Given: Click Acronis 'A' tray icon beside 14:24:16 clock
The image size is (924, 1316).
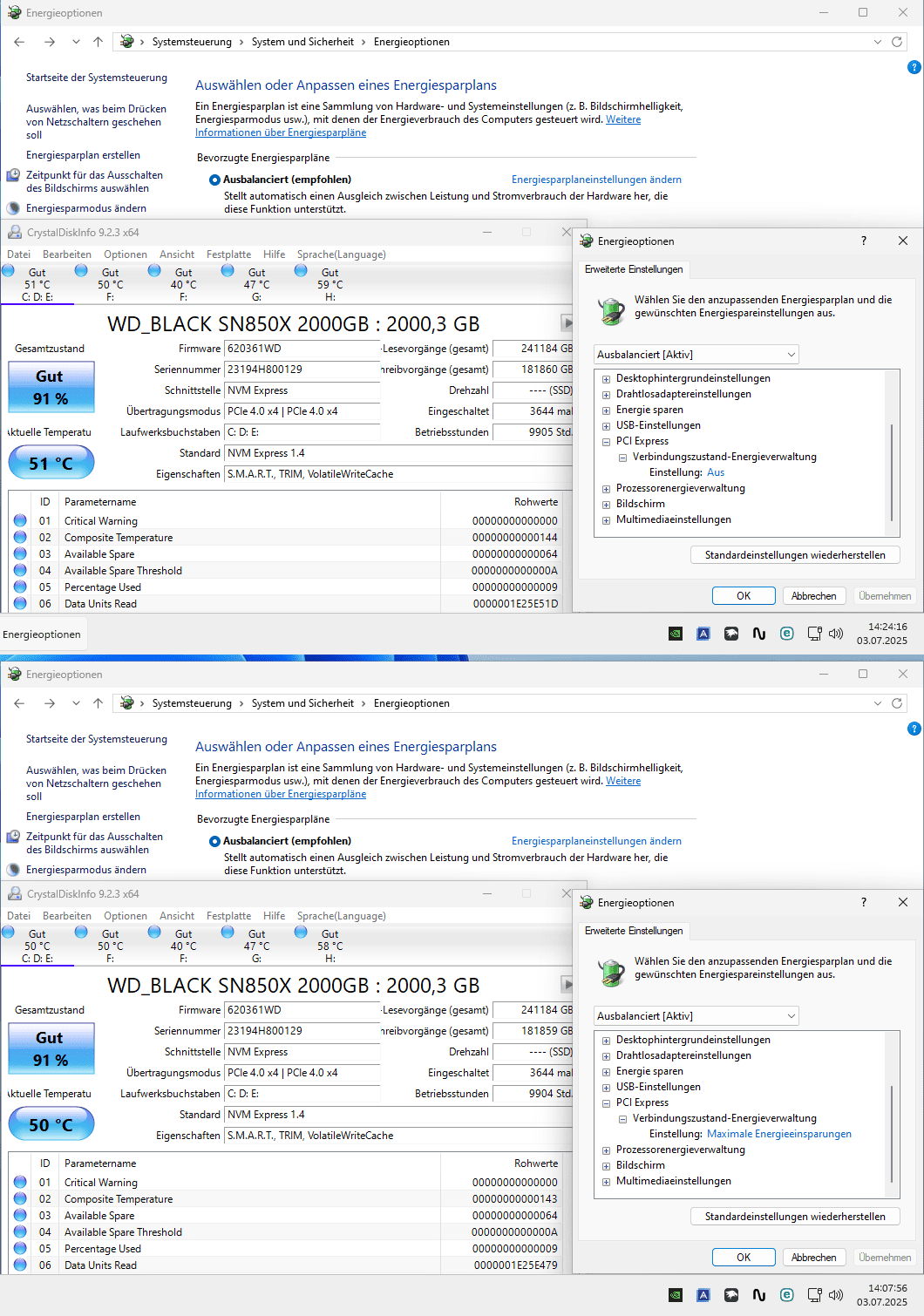Looking at the screenshot, I should pyautogui.click(x=703, y=634).
